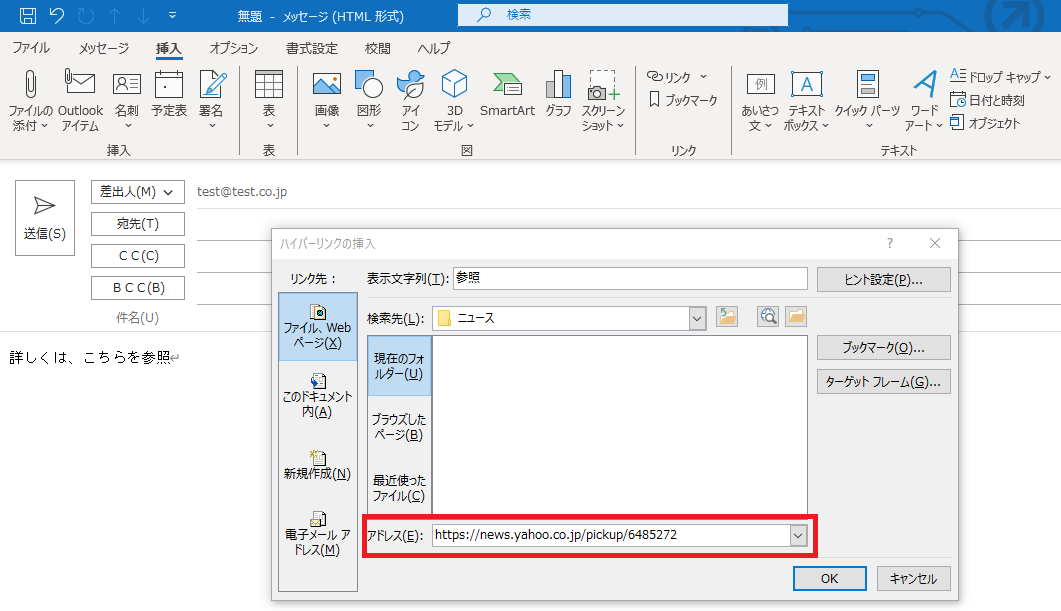The height and width of the screenshot is (611, 1061).
Task: Click the browse for file folder icon
Action: (x=796, y=317)
